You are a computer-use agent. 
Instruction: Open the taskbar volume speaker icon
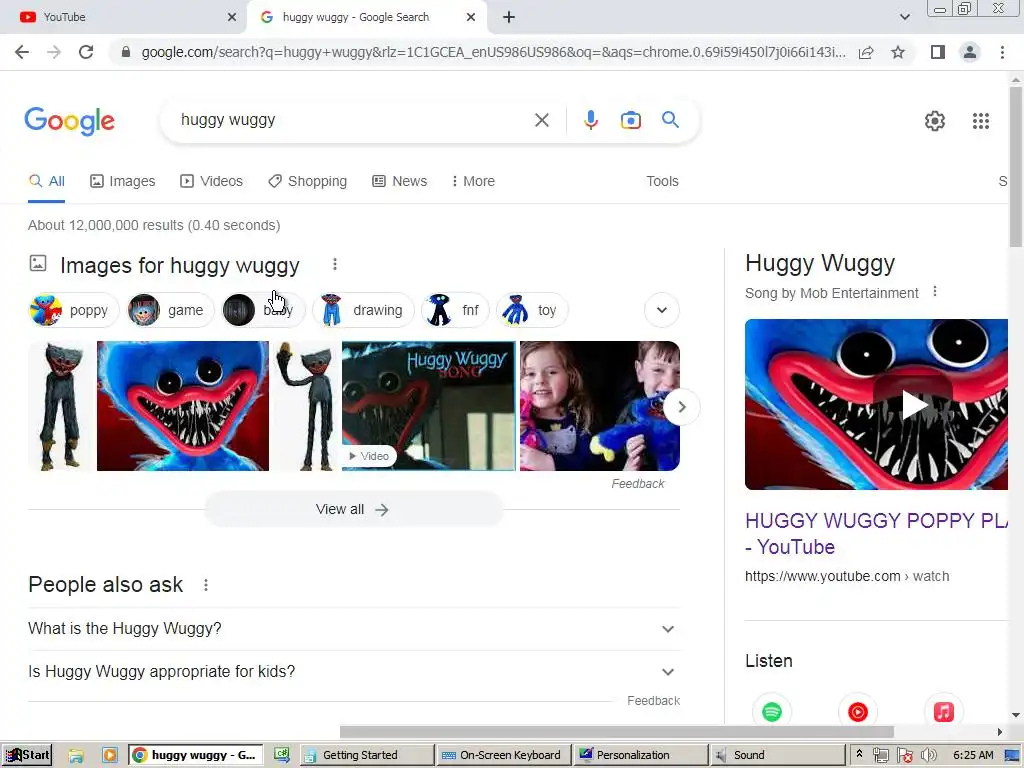(928, 755)
